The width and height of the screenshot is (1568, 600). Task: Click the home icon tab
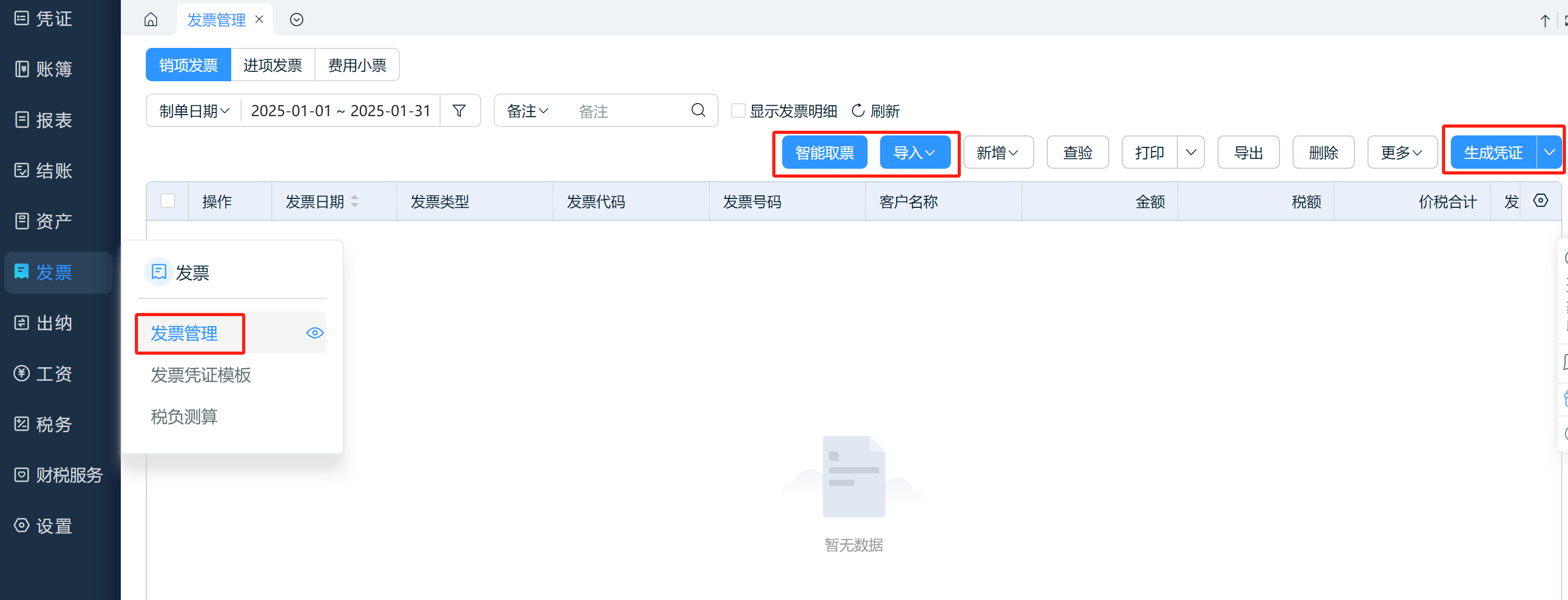point(150,20)
